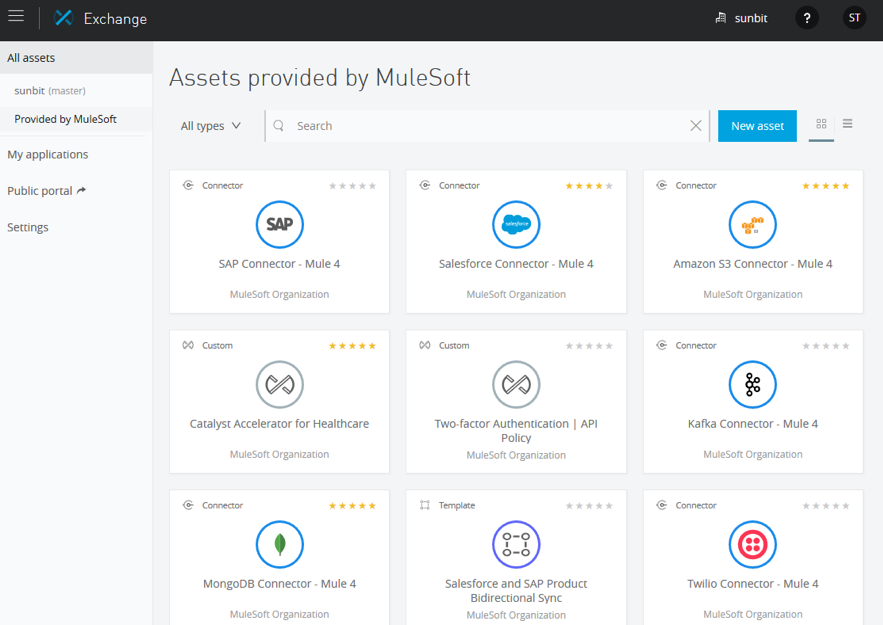Click the Assets provided by MuleSoft heading
The height and width of the screenshot is (625, 883).
pyautogui.click(x=320, y=78)
